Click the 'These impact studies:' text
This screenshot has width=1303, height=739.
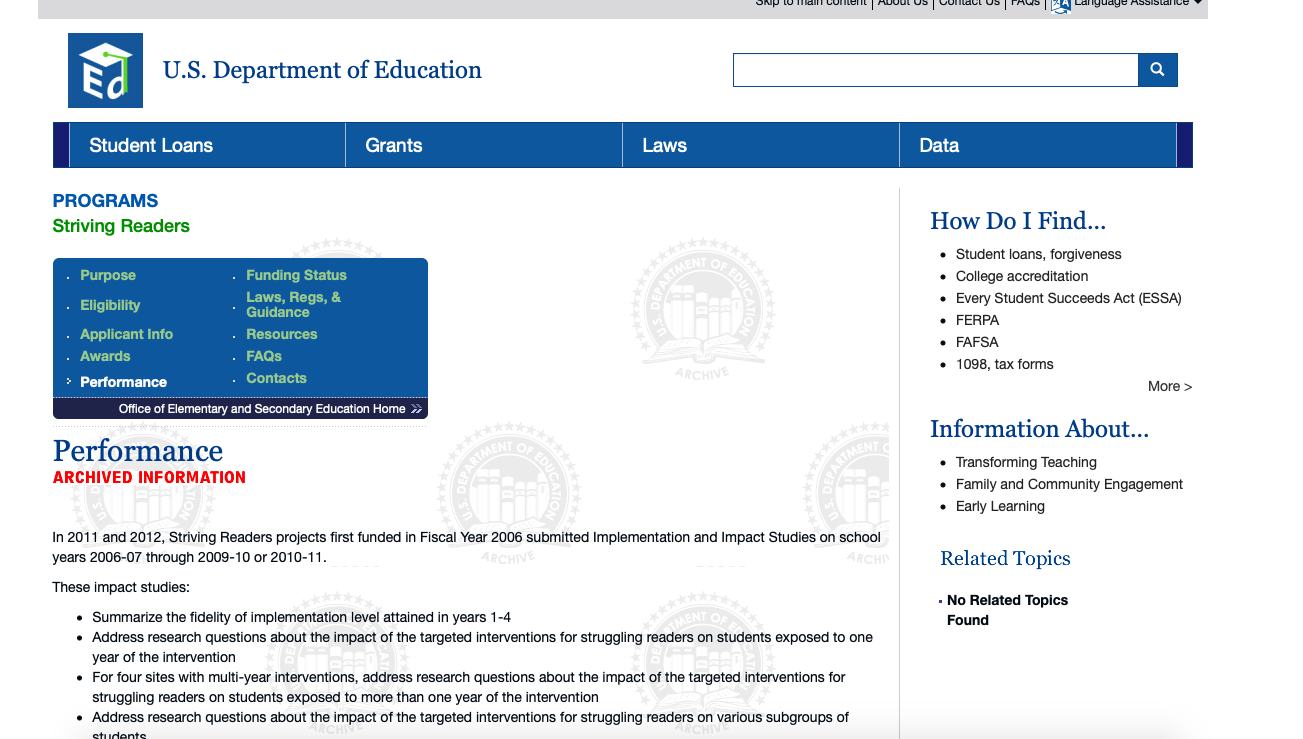(121, 587)
